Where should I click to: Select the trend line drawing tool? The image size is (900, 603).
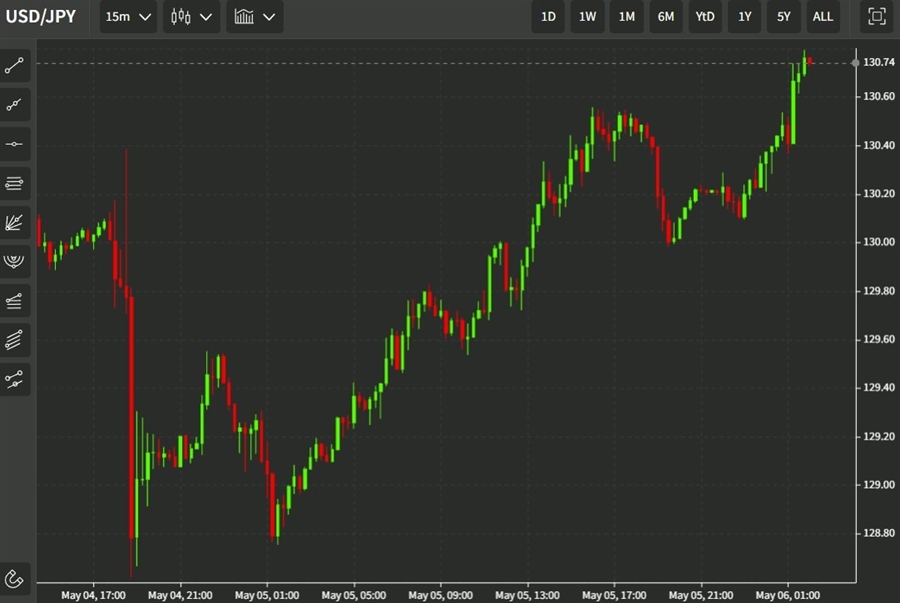[x=15, y=66]
